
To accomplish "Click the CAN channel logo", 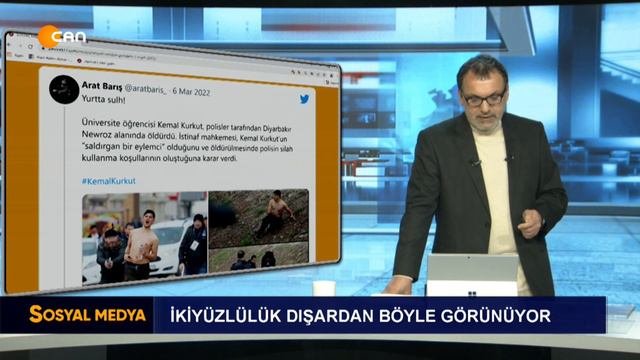I will pos(62,36).
